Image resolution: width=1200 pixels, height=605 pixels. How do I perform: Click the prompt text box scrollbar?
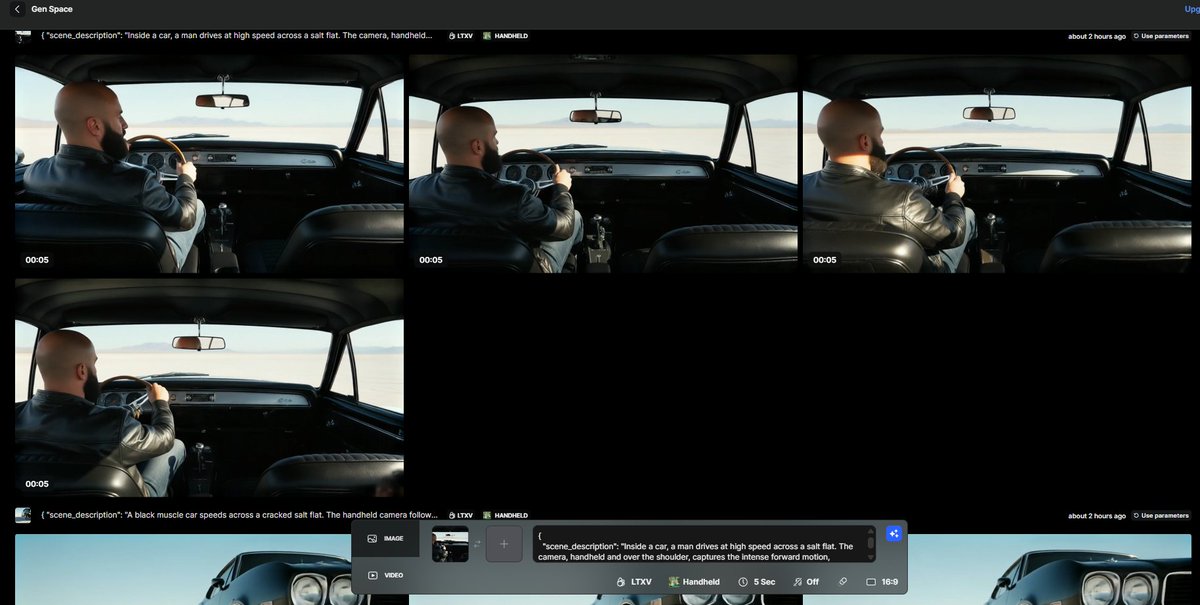[x=870, y=542]
